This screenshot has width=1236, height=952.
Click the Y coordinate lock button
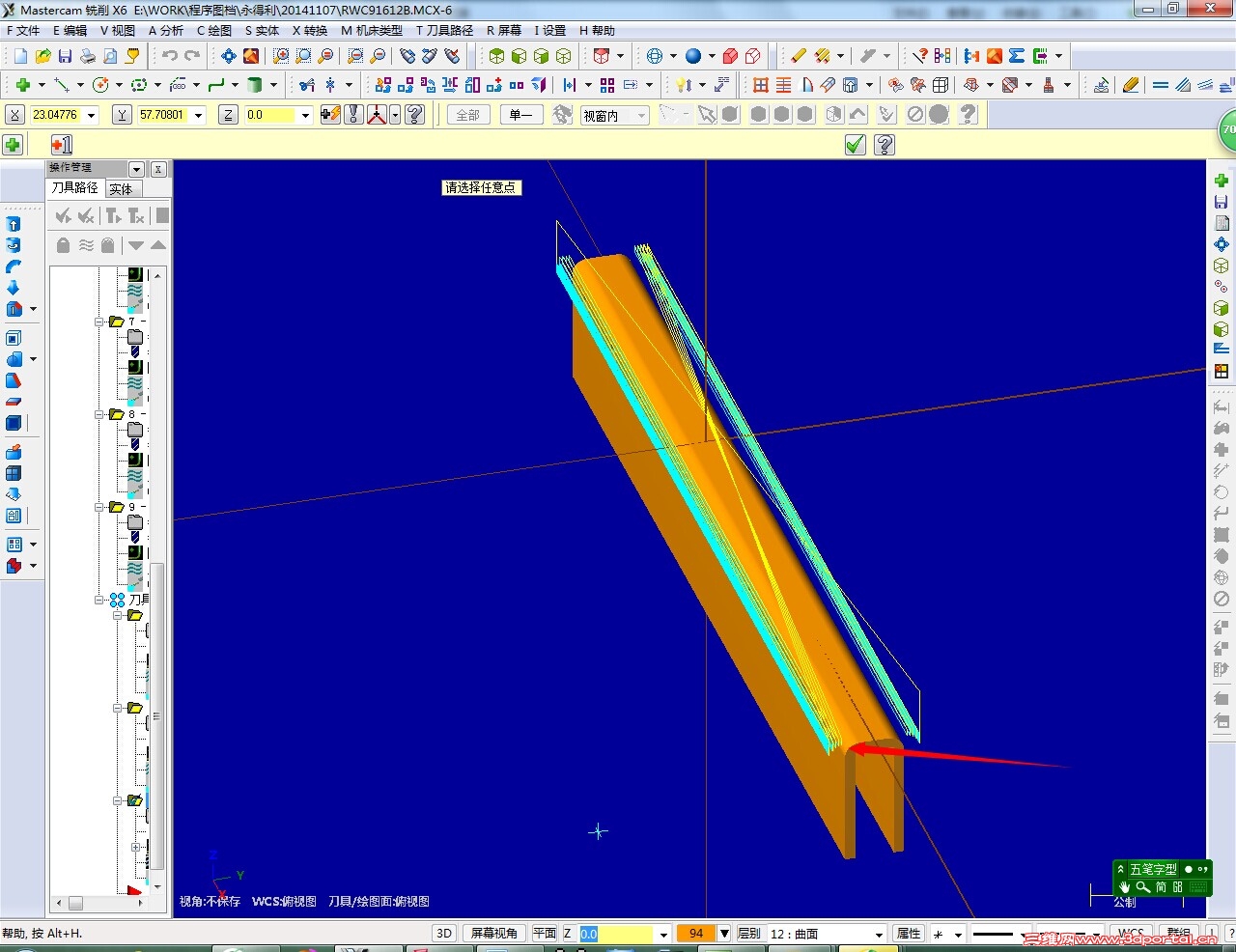pyautogui.click(x=122, y=115)
